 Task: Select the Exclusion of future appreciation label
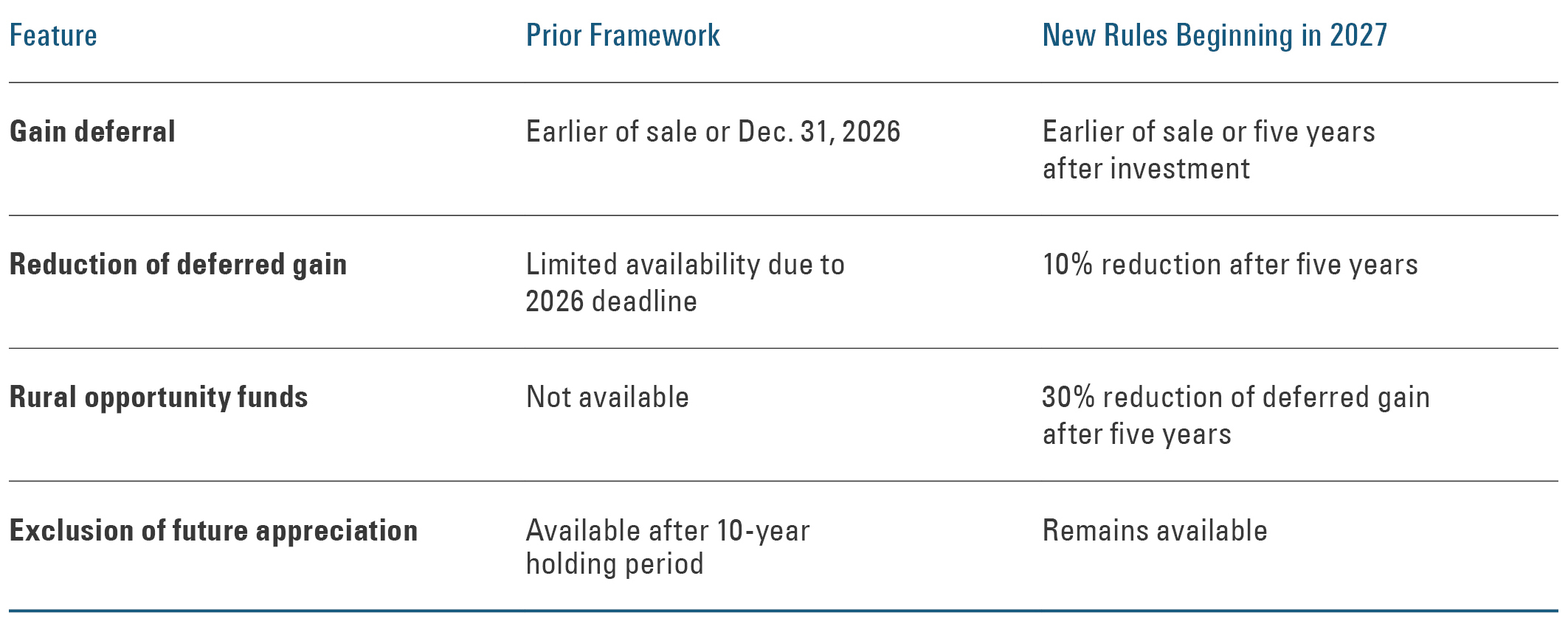coord(214,530)
